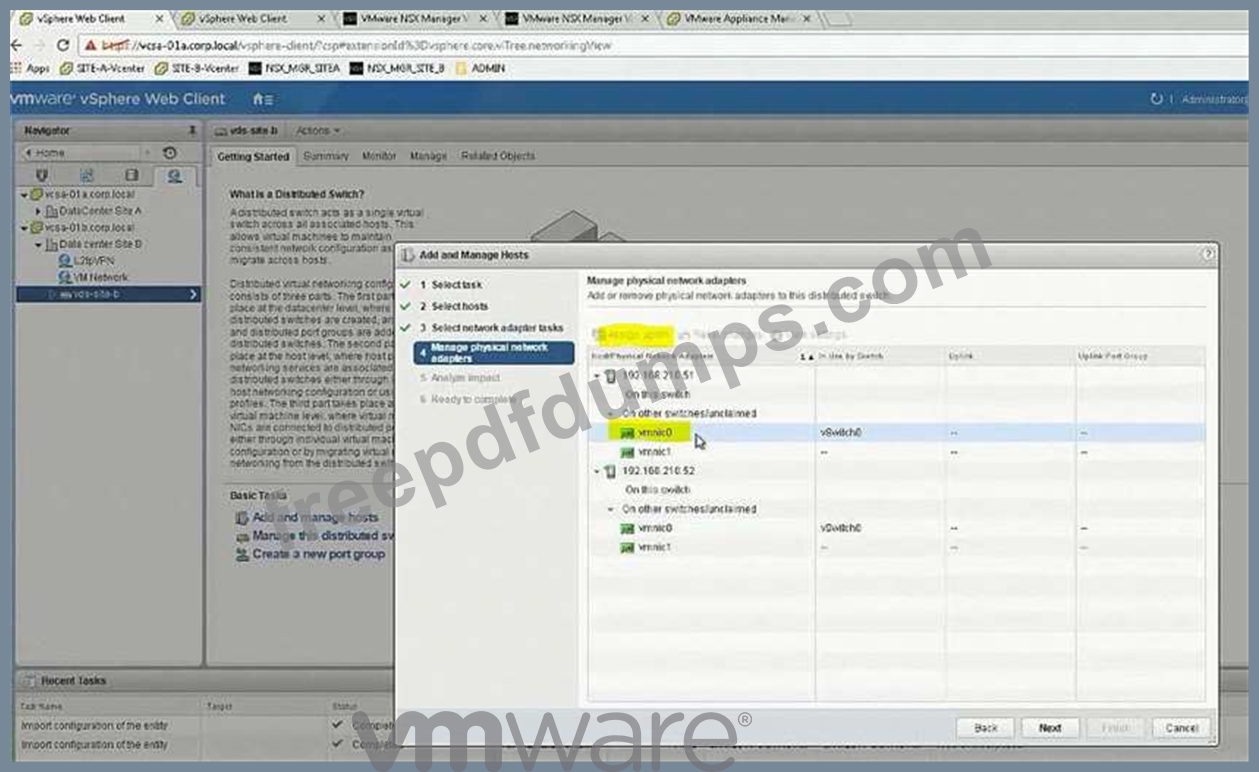The height and width of the screenshot is (772, 1259).
Task: Open the Related Objects tab
Action: 498,156
